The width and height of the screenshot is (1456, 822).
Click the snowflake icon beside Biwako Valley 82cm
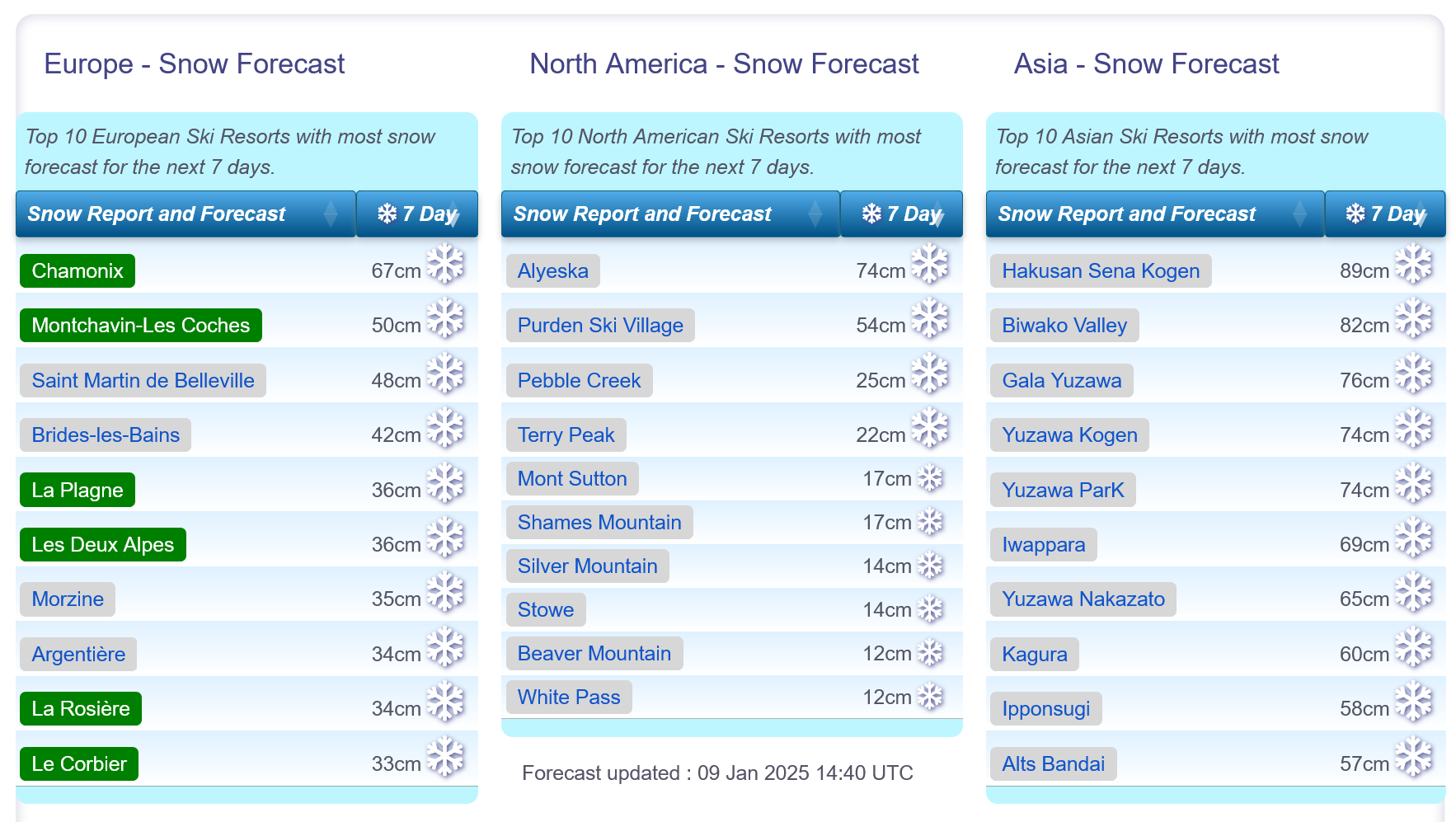[x=1414, y=318]
